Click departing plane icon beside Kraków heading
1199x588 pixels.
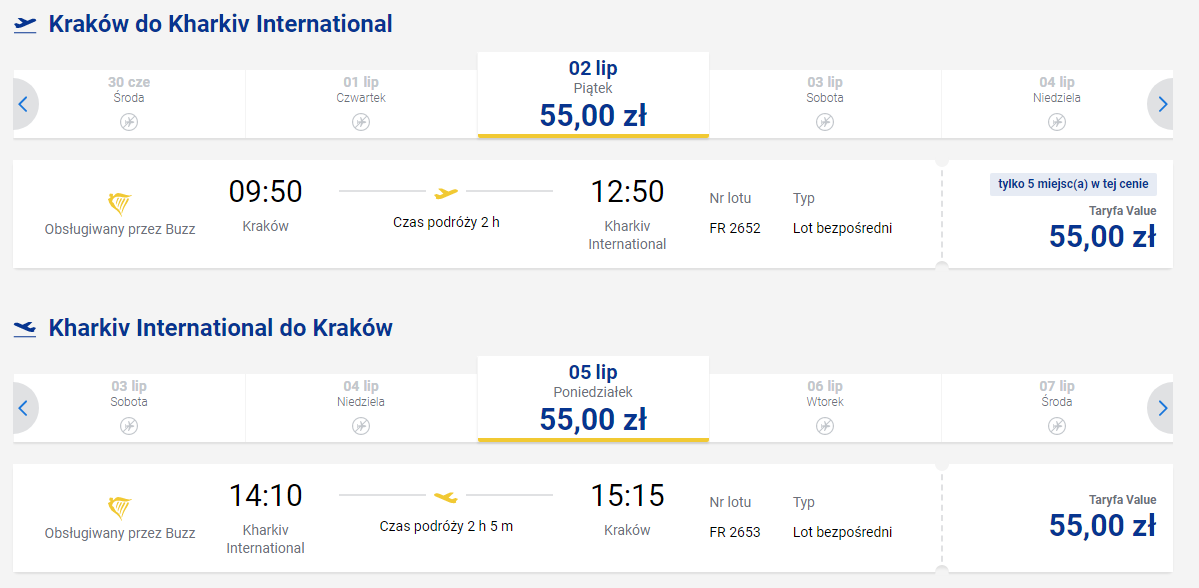25,25
